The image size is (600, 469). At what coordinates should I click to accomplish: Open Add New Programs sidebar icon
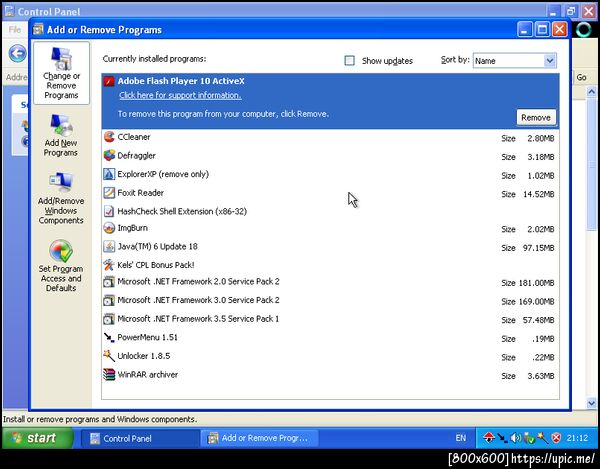(x=60, y=135)
